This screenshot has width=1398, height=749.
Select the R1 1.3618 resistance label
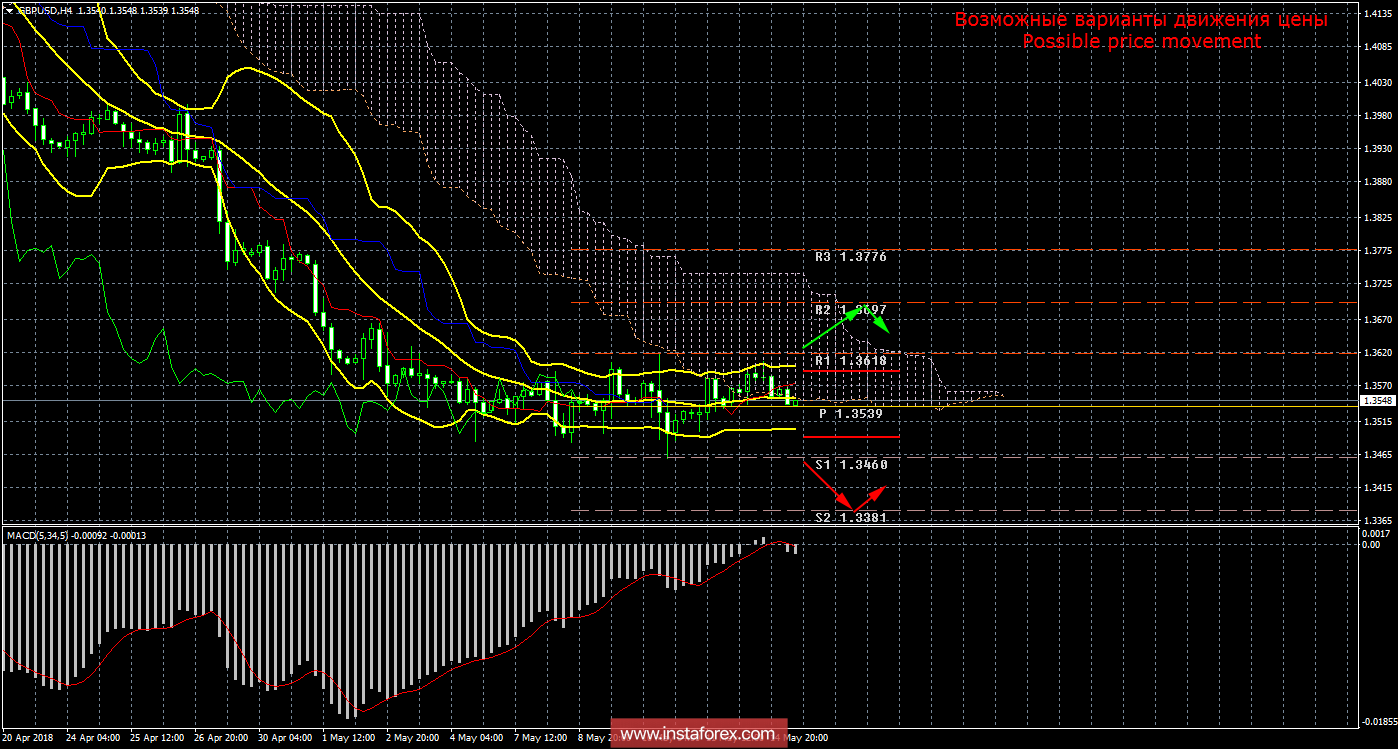851,360
